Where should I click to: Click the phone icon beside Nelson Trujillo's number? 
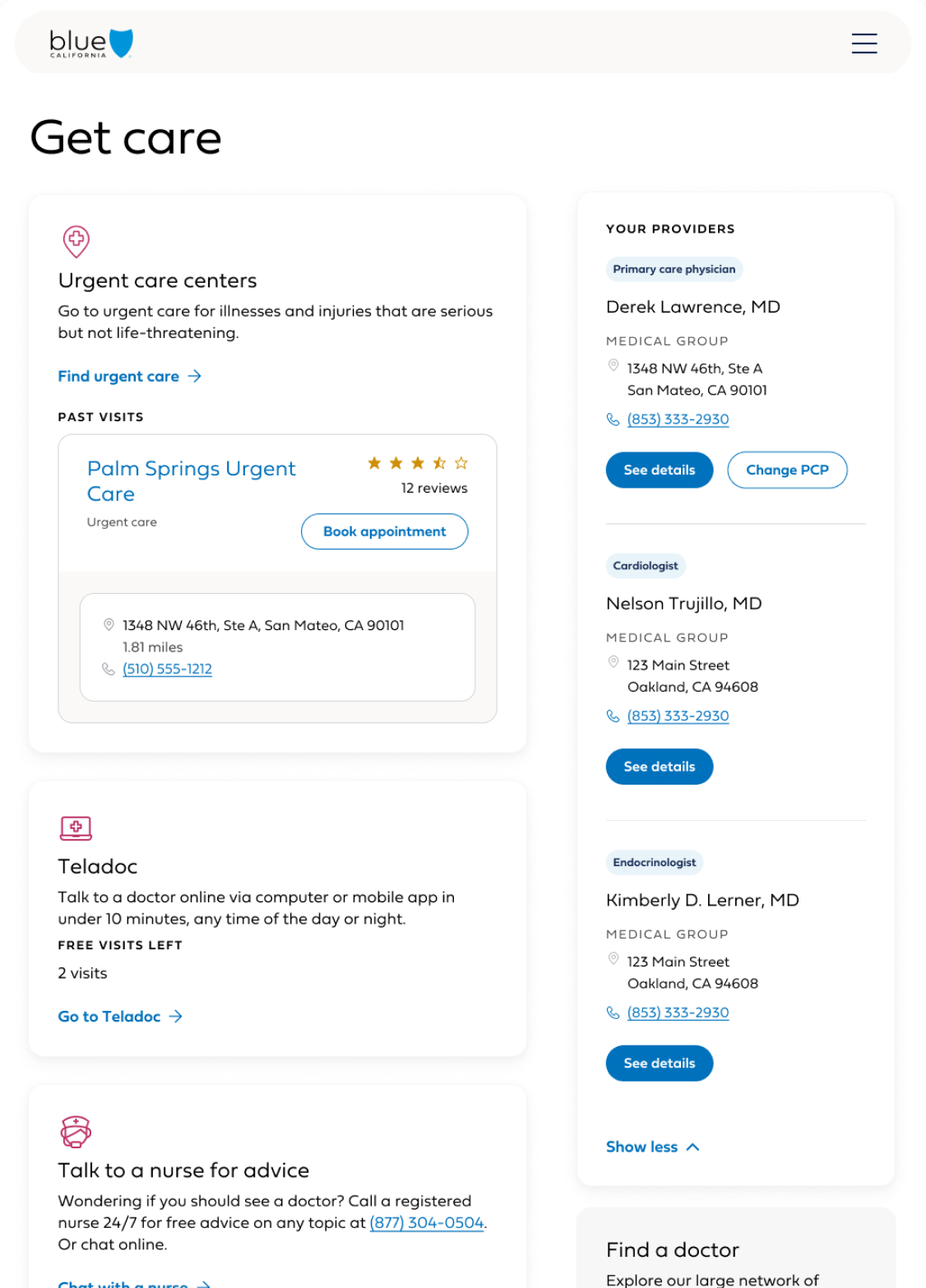(x=613, y=716)
